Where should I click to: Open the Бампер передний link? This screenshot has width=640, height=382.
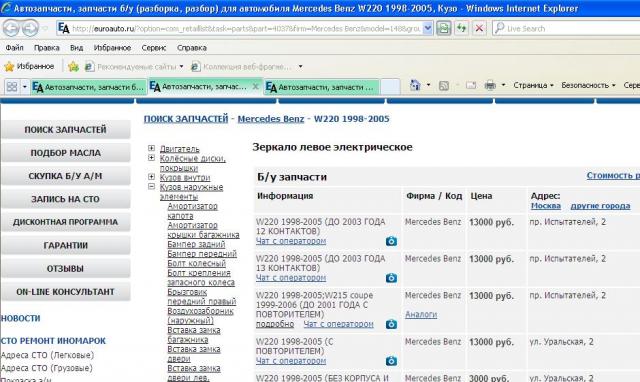click(202, 254)
